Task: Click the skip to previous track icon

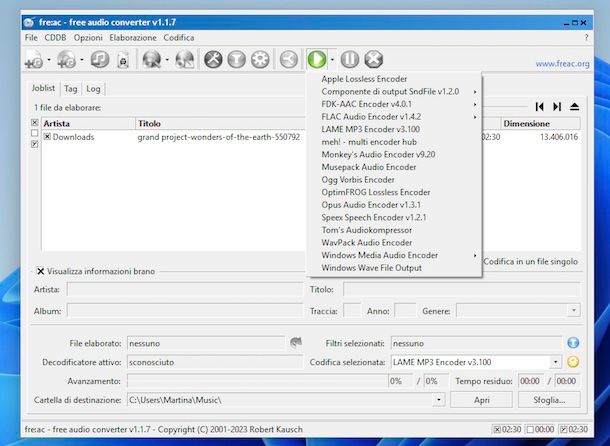Action: pyautogui.click(x=539, y=107)
